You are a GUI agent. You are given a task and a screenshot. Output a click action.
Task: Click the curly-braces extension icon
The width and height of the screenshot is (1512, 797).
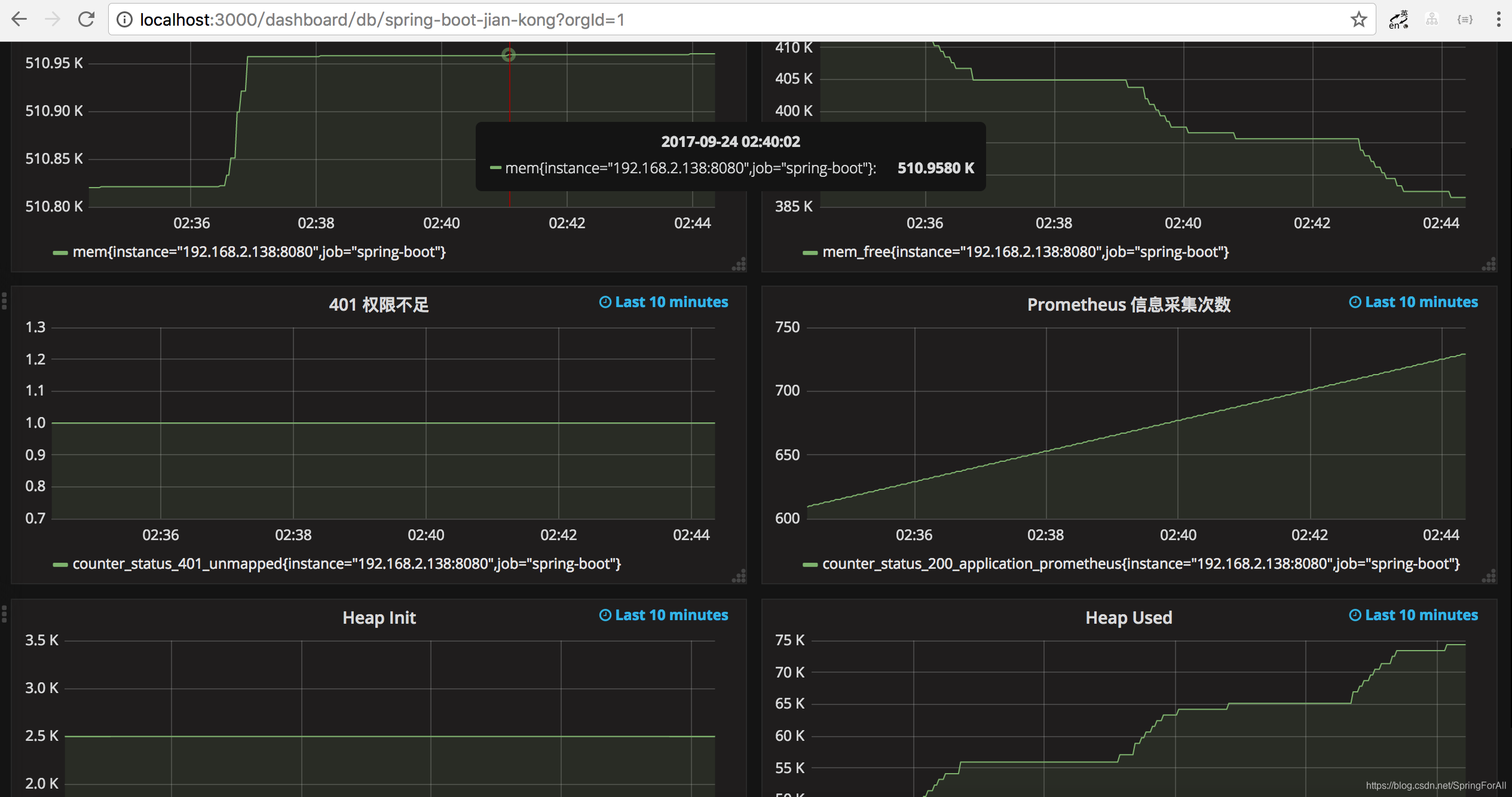click(x=1465, y=20)
